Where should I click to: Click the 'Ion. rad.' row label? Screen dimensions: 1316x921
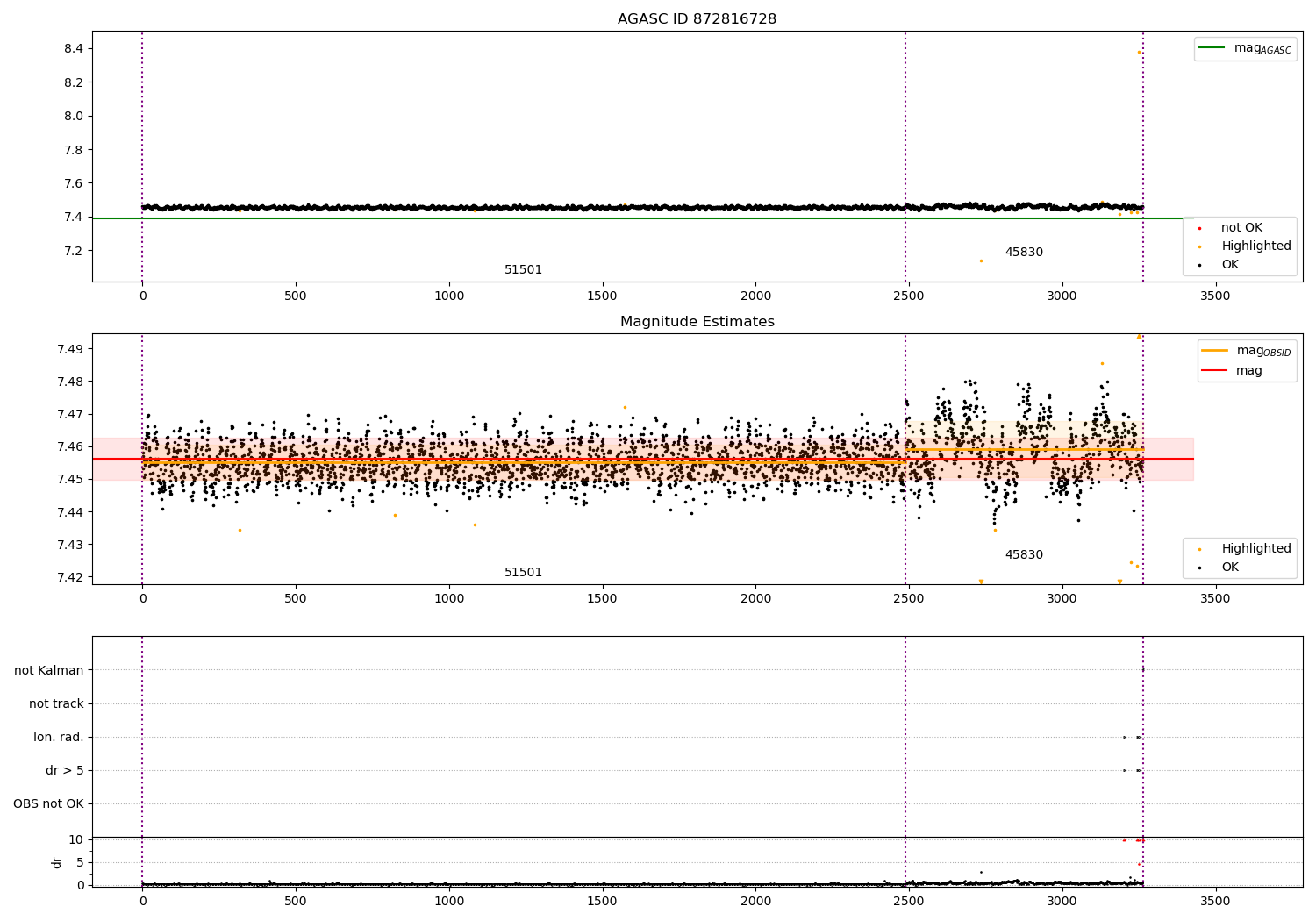pos(59,737)
